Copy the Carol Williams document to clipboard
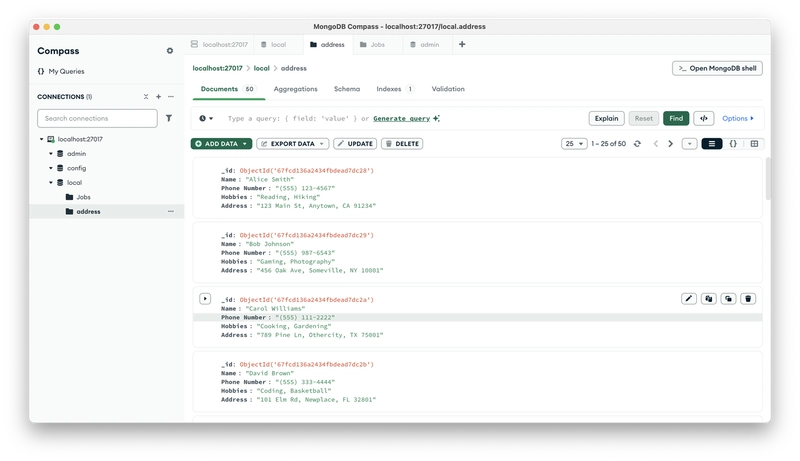800x461 pixels. click(709, 299)
